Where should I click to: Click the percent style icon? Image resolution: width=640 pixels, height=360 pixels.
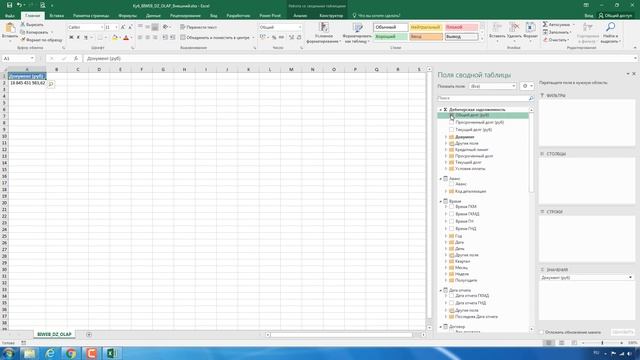pyautogui.click(x=274, y=38)
